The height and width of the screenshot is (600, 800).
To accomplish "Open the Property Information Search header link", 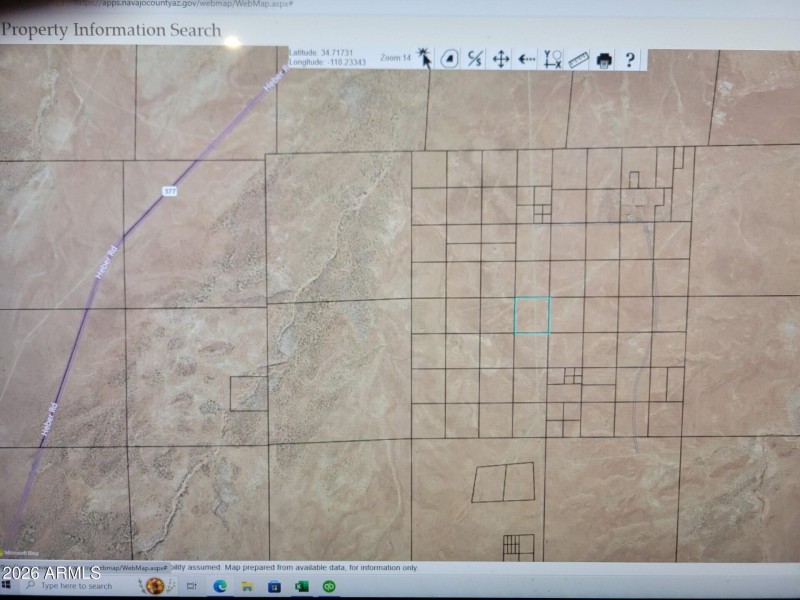I will click(x=113, y=31).
